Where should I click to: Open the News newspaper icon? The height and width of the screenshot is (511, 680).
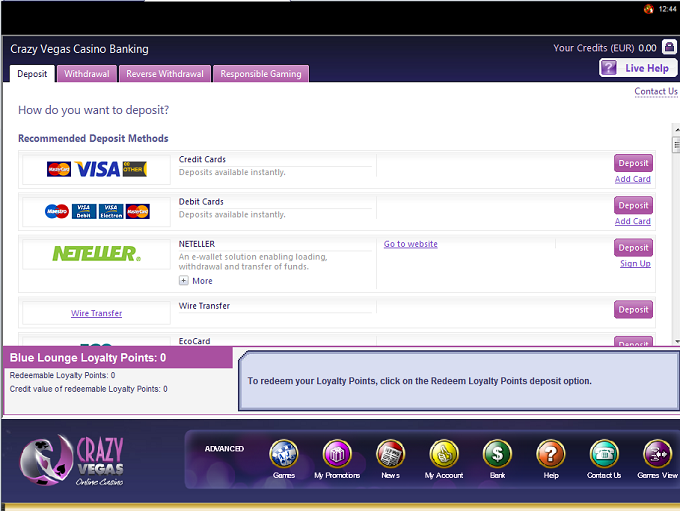coord(390,454)
